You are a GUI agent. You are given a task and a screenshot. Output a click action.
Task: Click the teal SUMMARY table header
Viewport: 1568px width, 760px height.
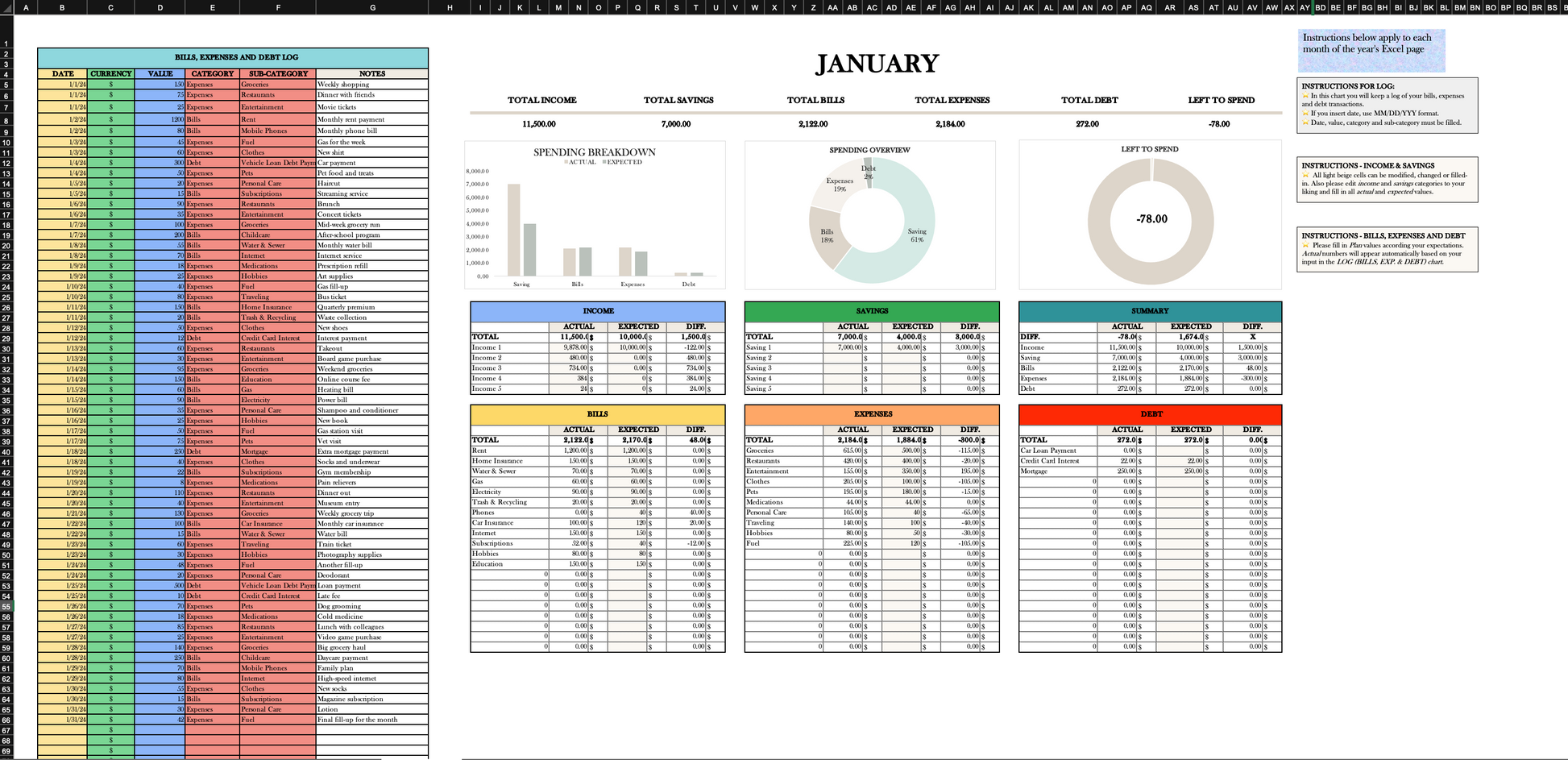click(1150, 311)
